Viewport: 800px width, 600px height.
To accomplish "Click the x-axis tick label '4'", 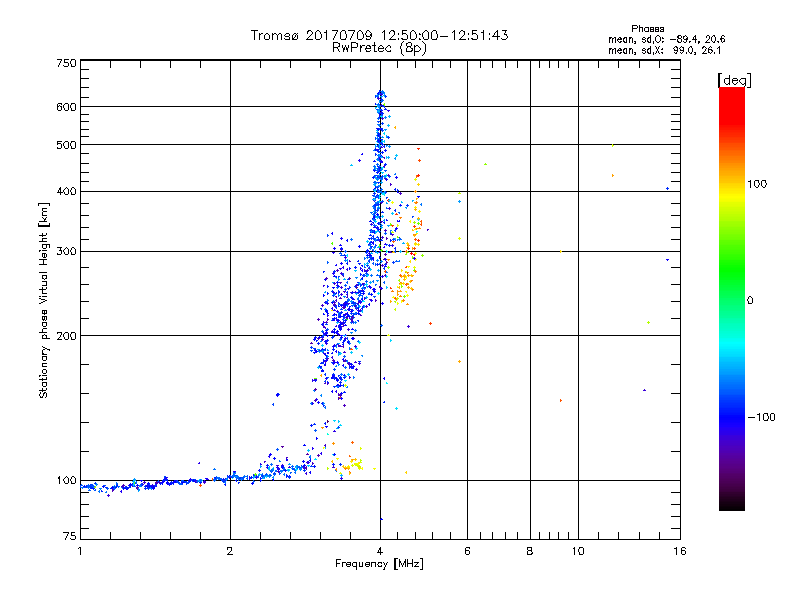I will (x=380, y=551).
